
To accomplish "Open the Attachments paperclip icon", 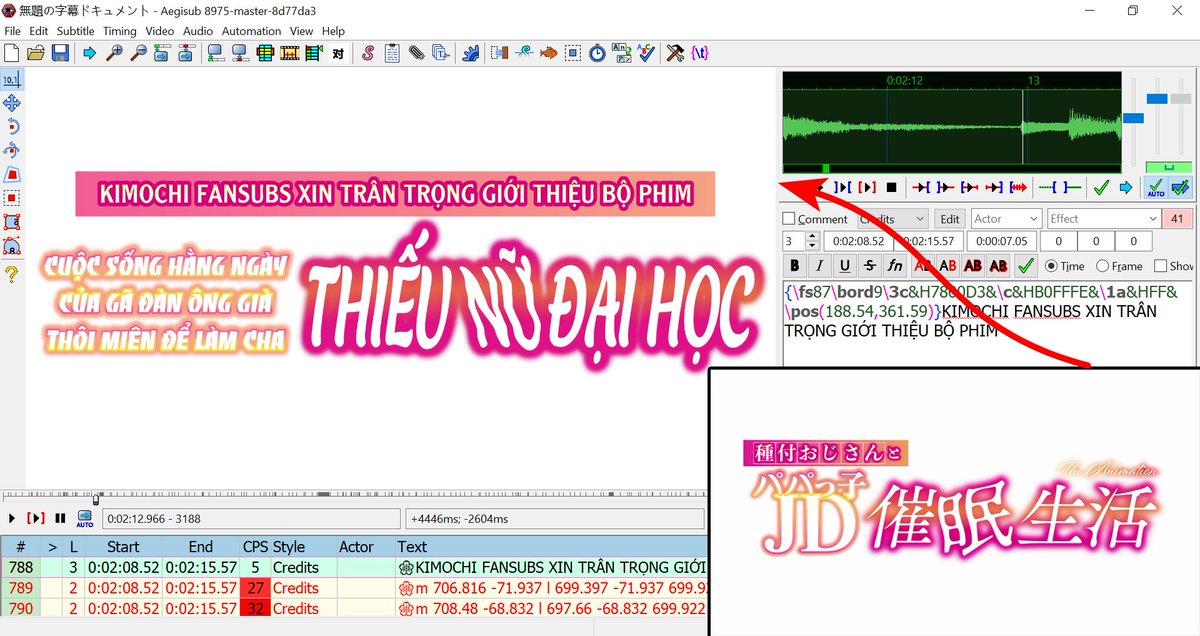I will (x=416, y=52).
